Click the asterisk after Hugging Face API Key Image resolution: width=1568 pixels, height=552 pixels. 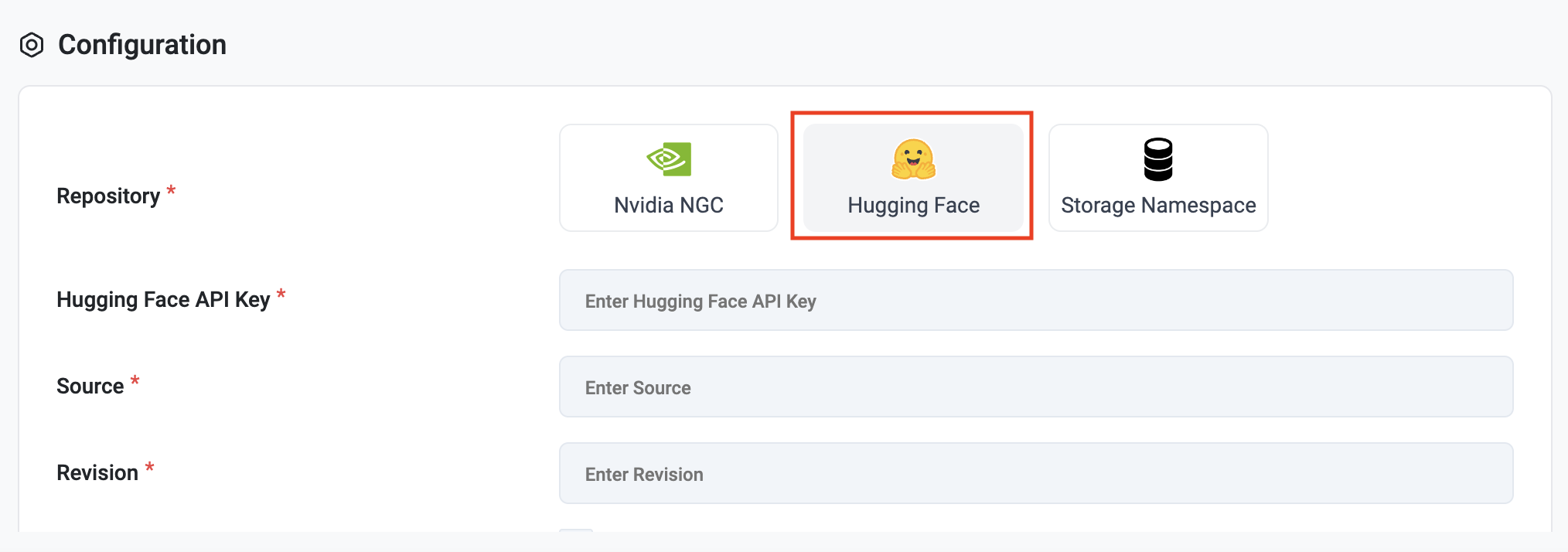click(x=281, y=295)
